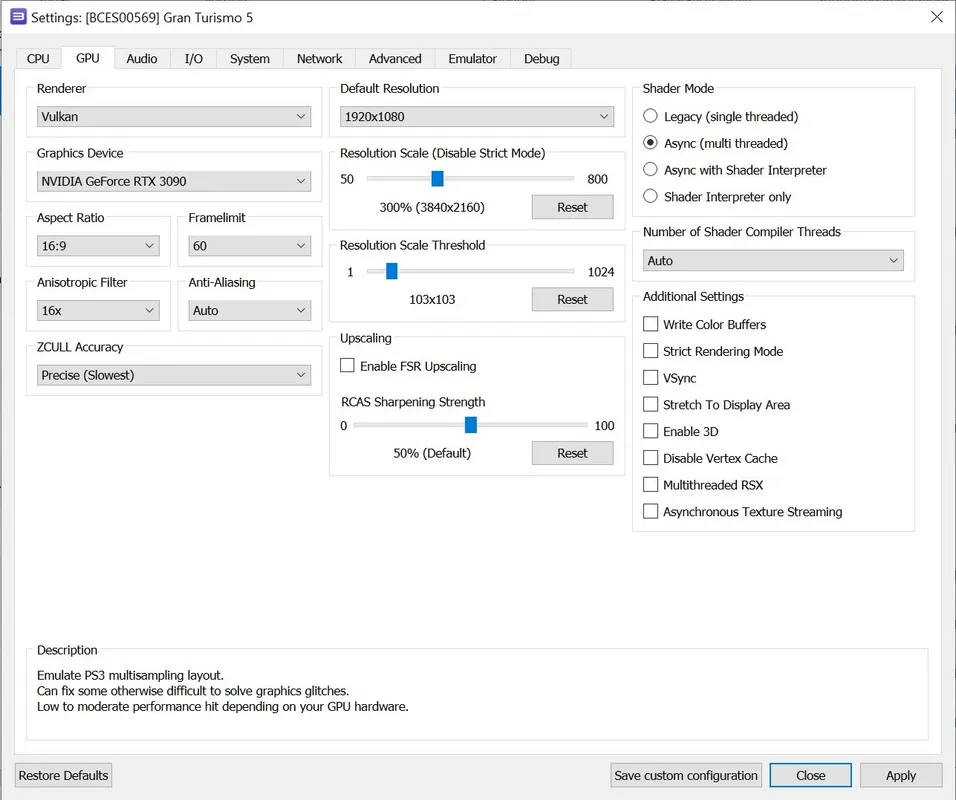Reset the RCAS Sharpening Strength
The height and width of the screenshot is (800, 956).
click(573, 453)
